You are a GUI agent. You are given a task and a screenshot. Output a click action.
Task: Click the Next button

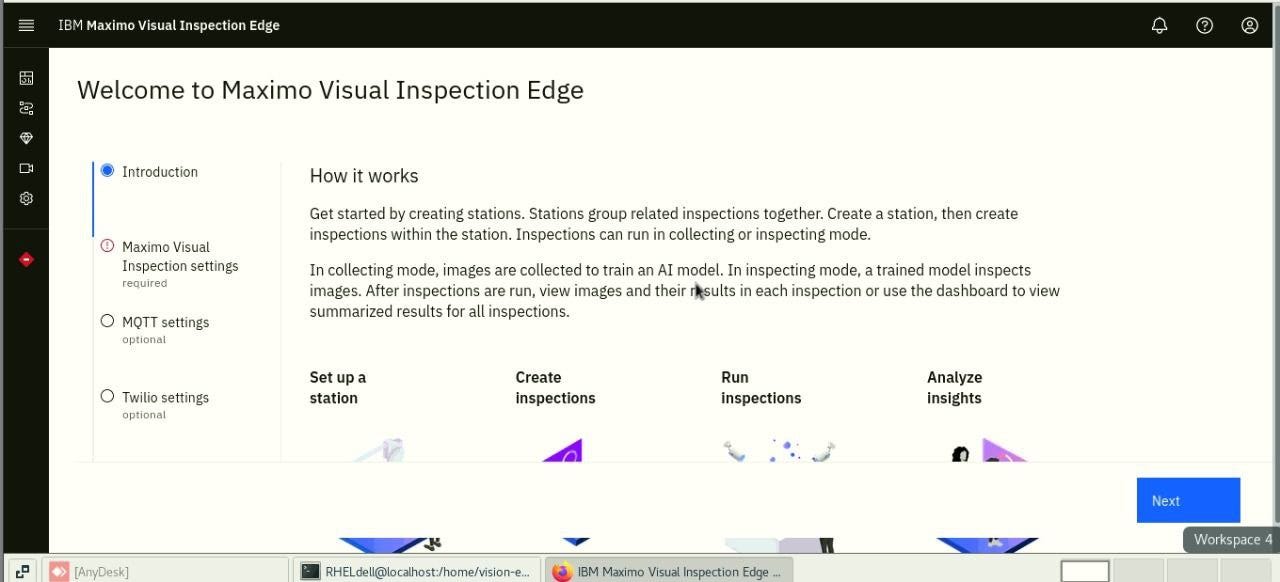1188,500
